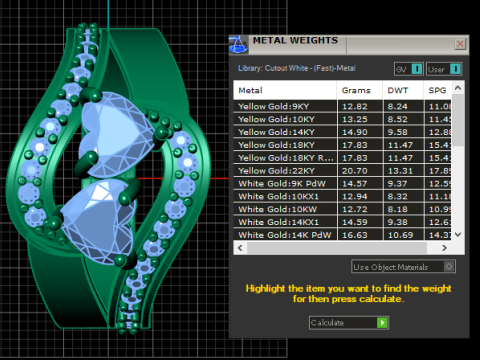Select the White Gold:10KW row
480x360 pixels.
coord(342,209)
